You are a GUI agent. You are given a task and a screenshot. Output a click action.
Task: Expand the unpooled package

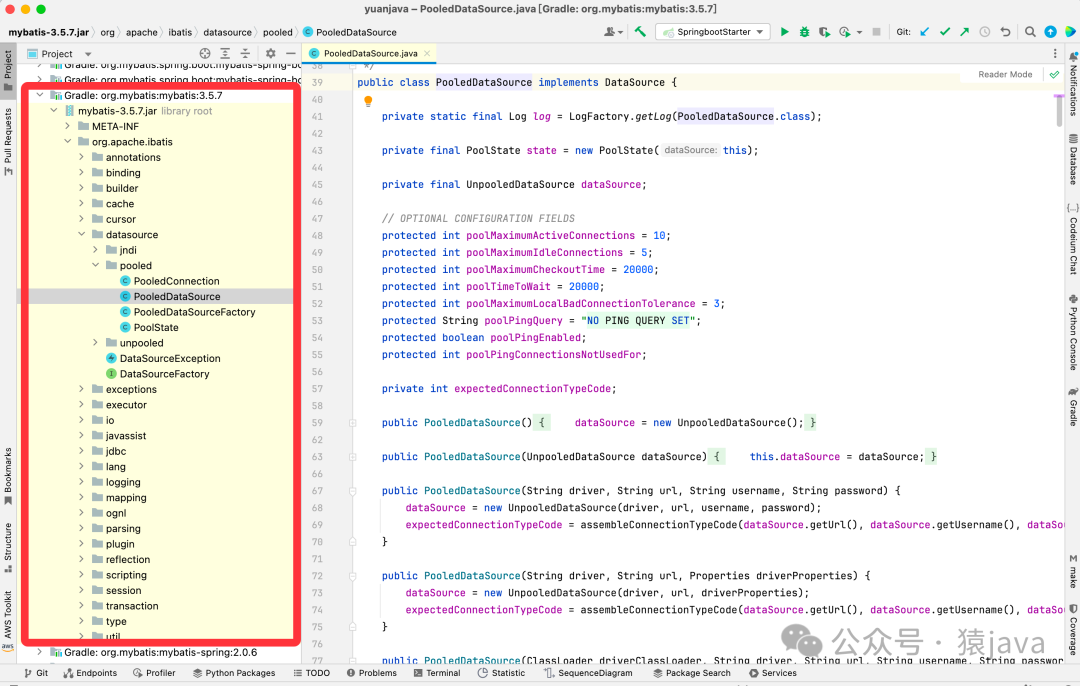[x=95, y=342]
